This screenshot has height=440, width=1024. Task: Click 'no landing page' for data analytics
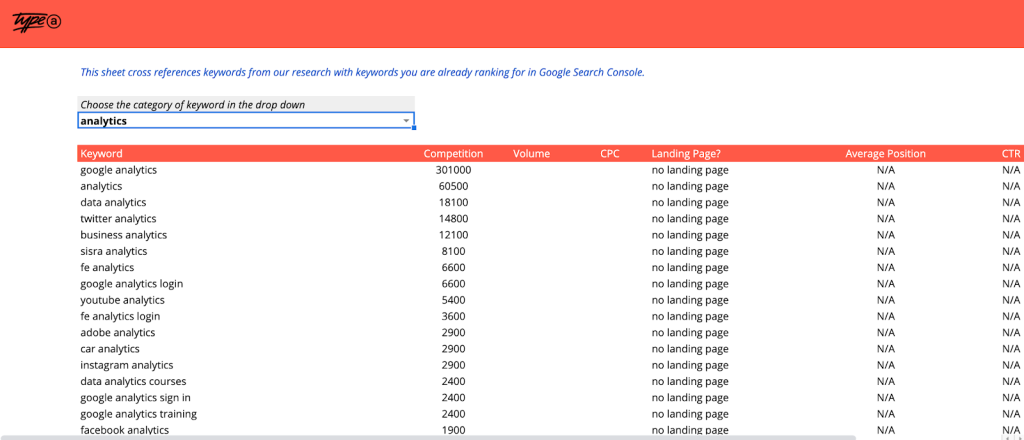pos(690,203)
